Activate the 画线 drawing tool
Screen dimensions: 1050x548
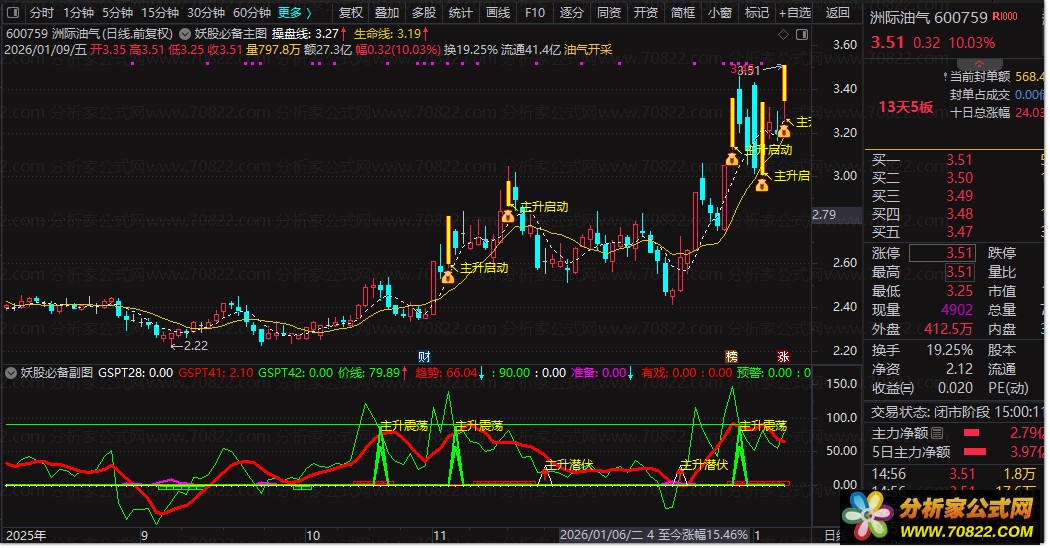tap(498, 13)
